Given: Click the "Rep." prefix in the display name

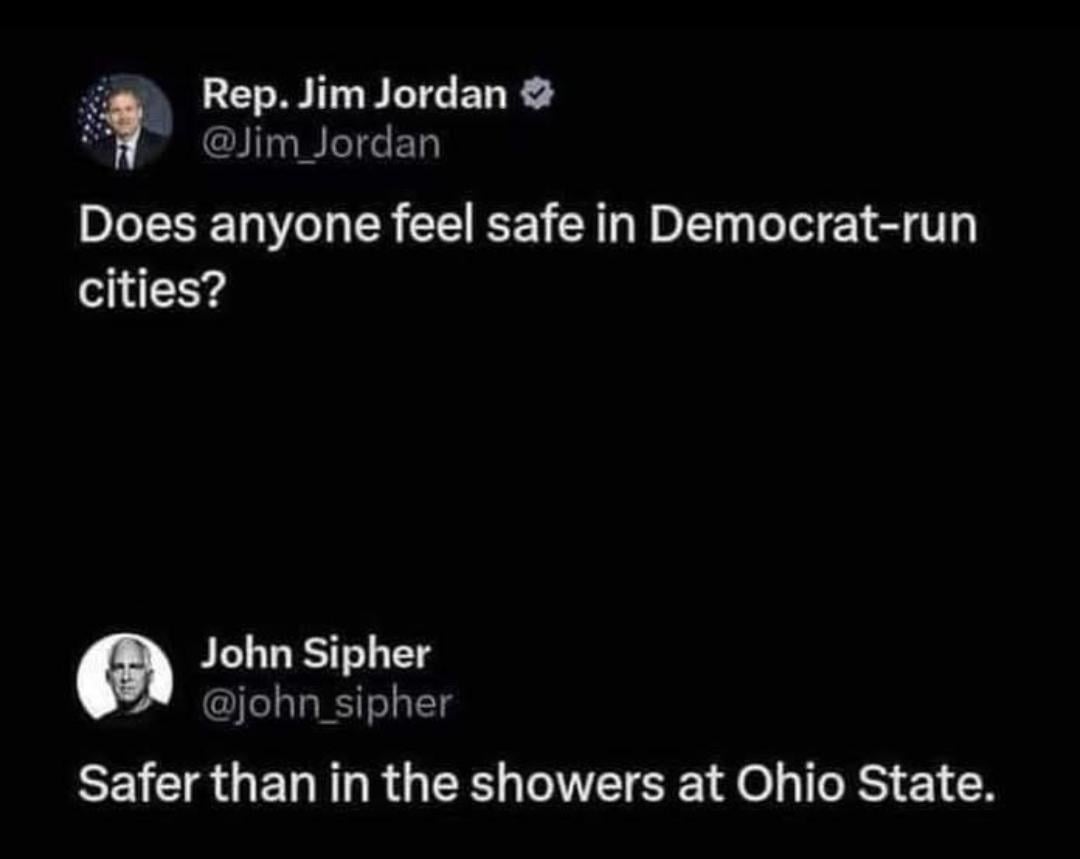Looking at the screenshot, I should click(x=234, y=95).
